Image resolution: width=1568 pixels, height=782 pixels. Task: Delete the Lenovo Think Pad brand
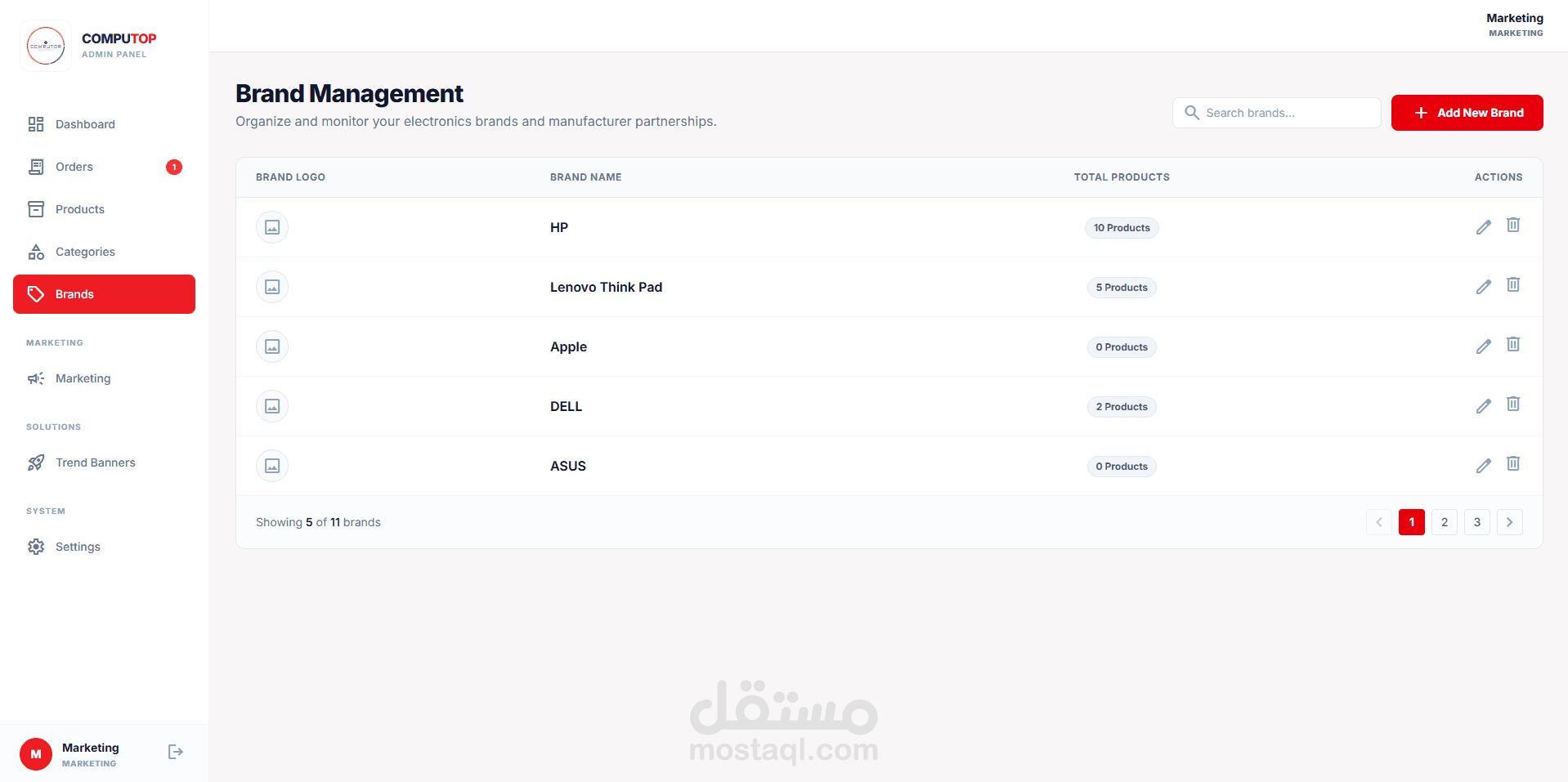1513,284
